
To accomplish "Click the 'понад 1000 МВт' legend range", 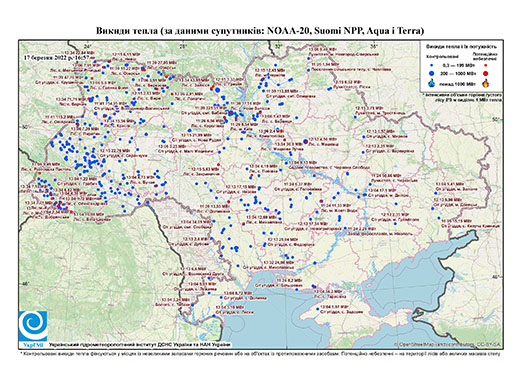I will click(459, 83).
